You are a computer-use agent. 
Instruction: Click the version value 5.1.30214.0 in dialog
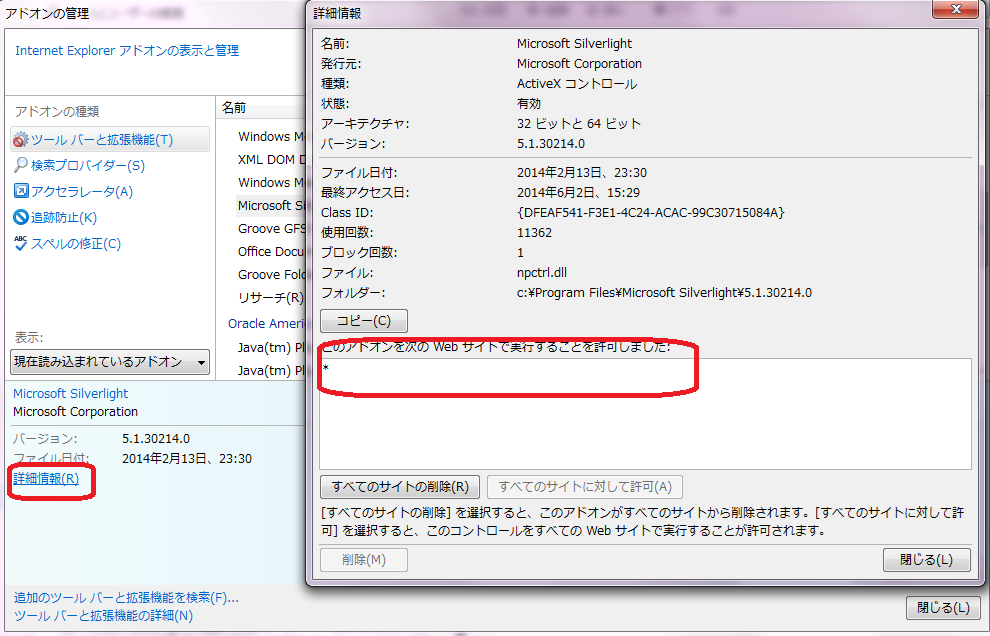(x=551, y=144)
